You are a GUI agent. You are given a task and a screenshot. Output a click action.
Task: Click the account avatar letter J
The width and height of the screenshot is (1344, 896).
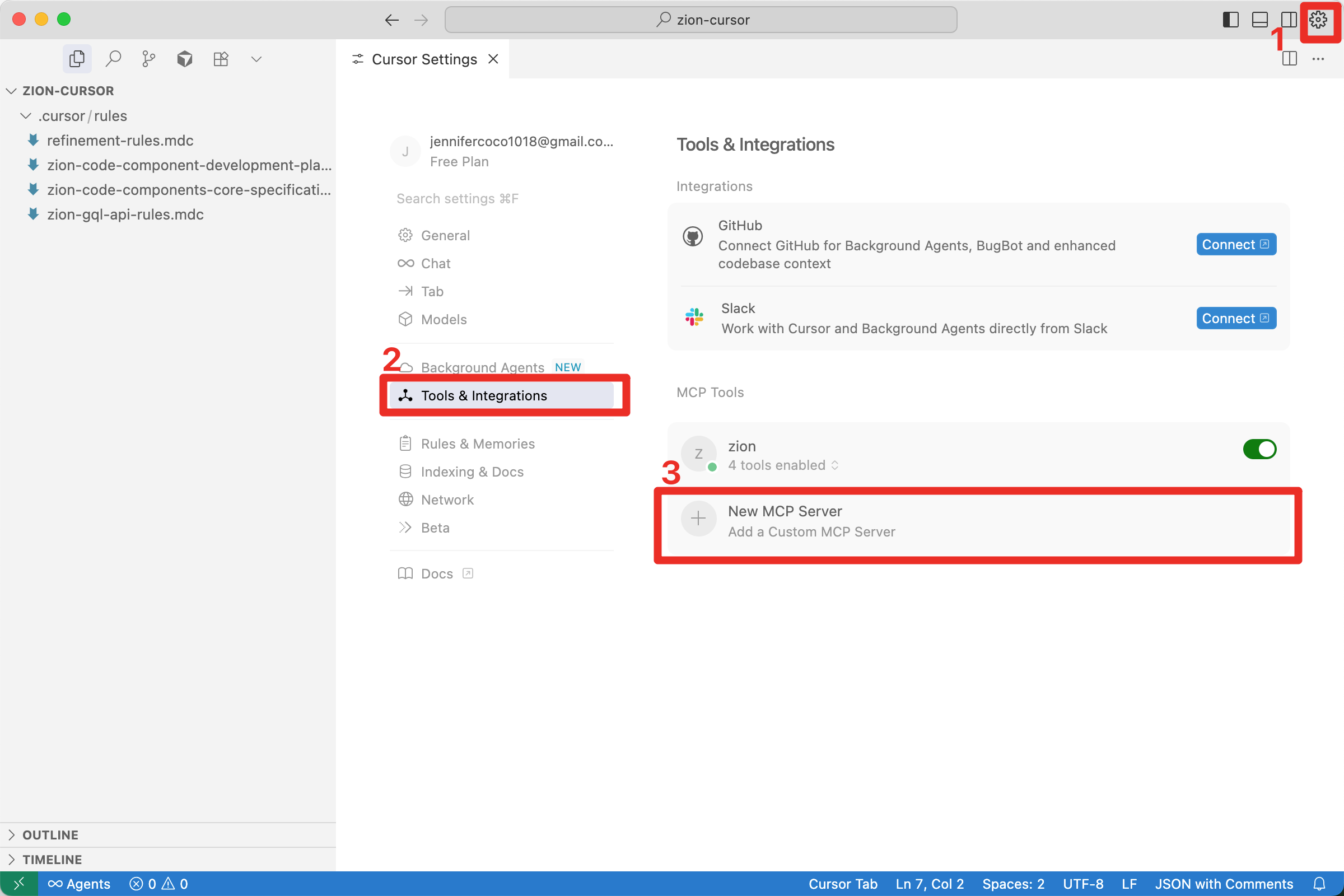(x=405, y=151)
